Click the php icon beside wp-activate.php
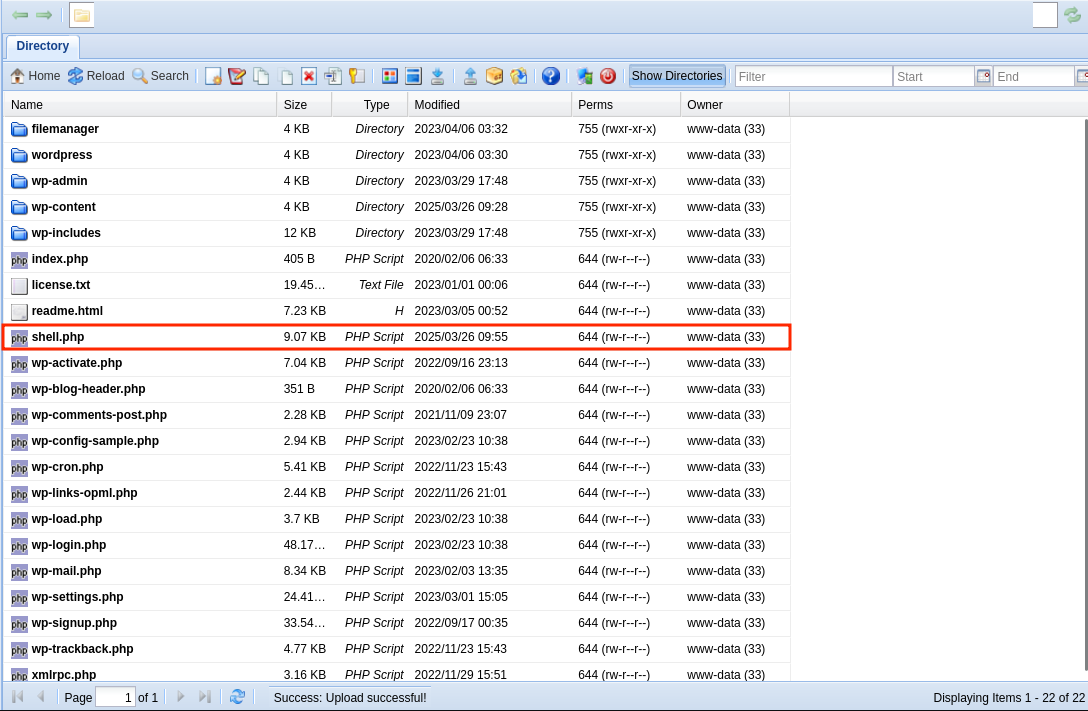1088x711 pixels. click(19, 363)
